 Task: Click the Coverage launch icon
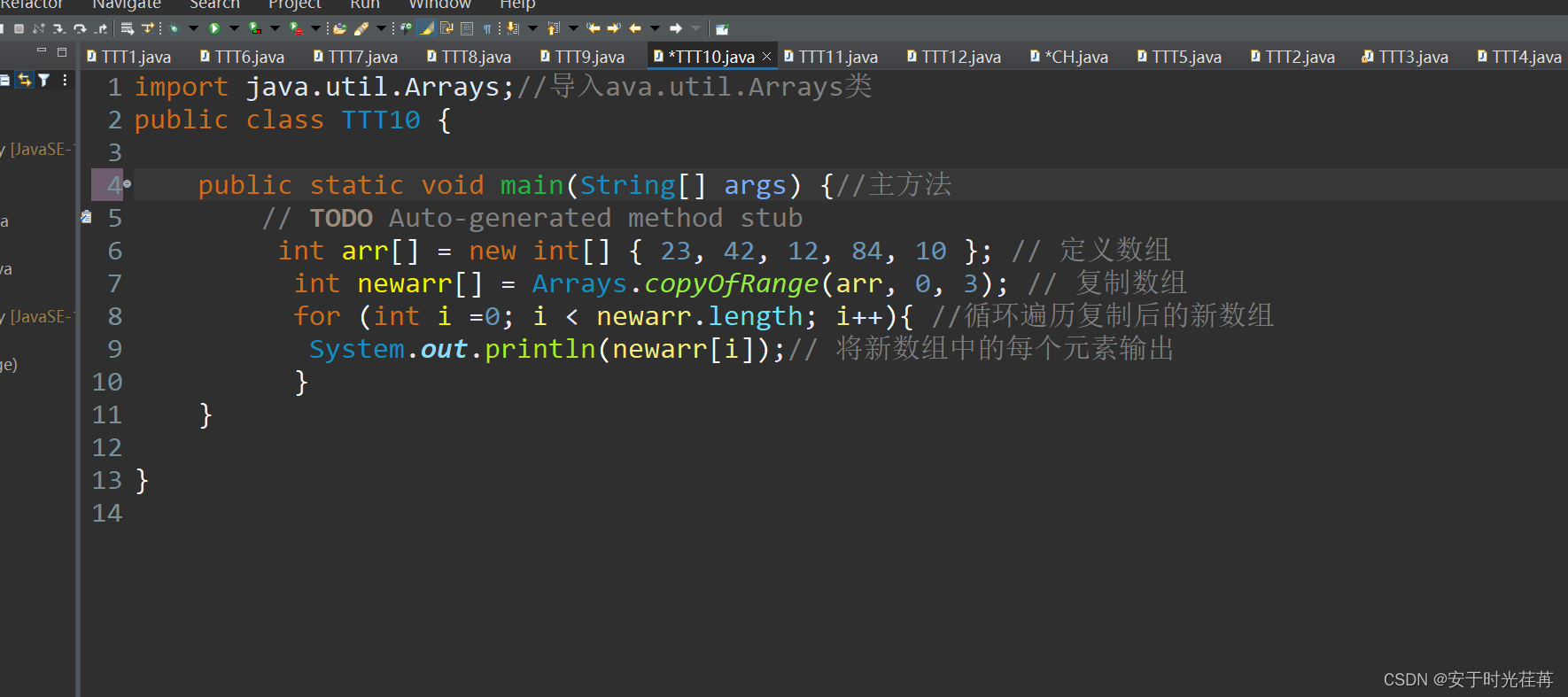coord(255,28)
